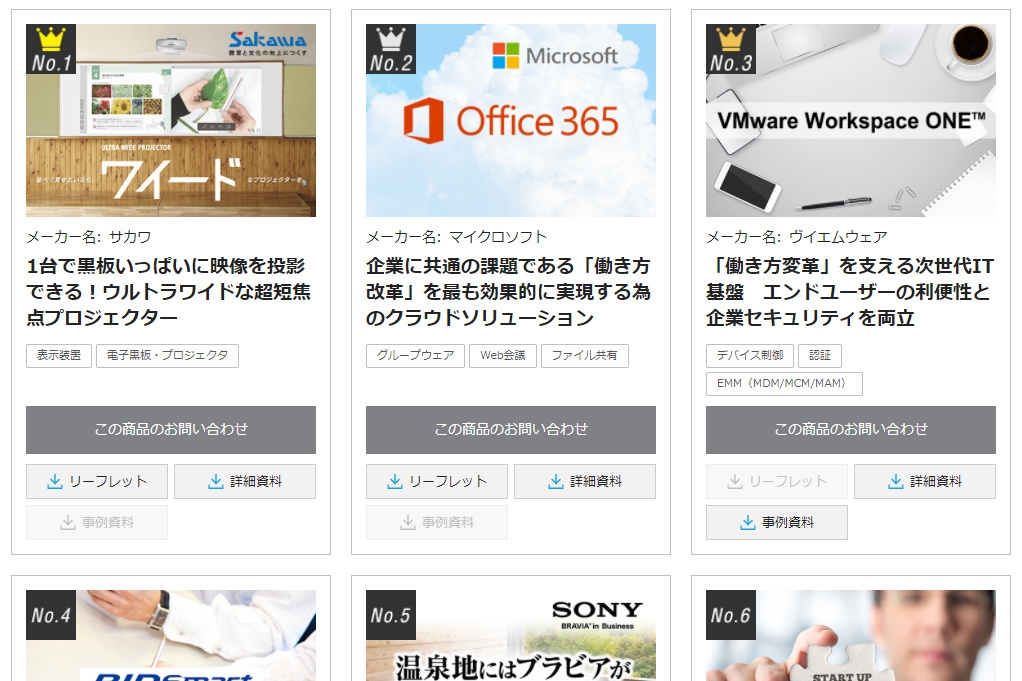Download the リーフレット for Office 365
This screenshot has height=681, width=1022.
(437, 482)
